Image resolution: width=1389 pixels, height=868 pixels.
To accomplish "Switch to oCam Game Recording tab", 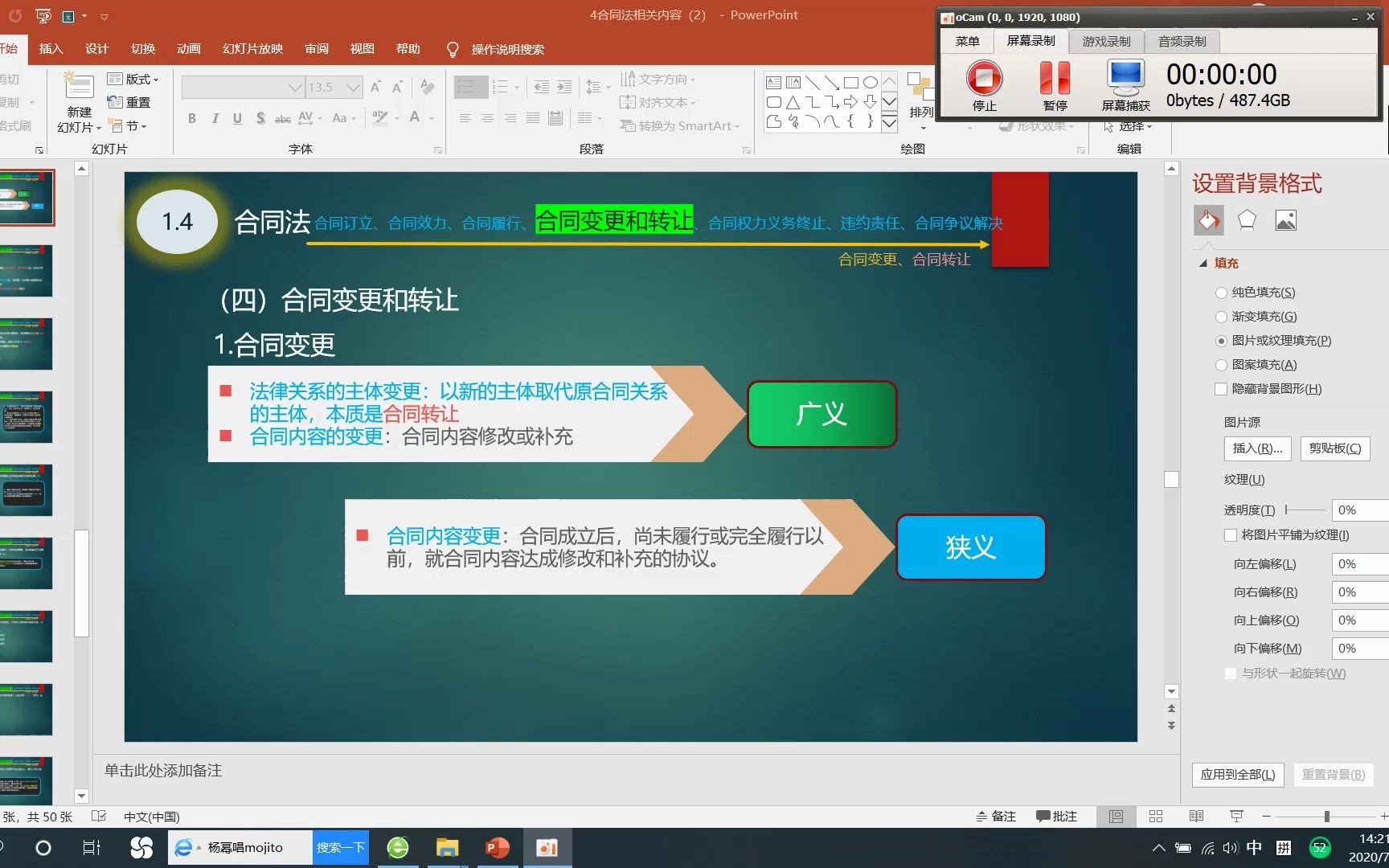I will (x=1106, y=41).
